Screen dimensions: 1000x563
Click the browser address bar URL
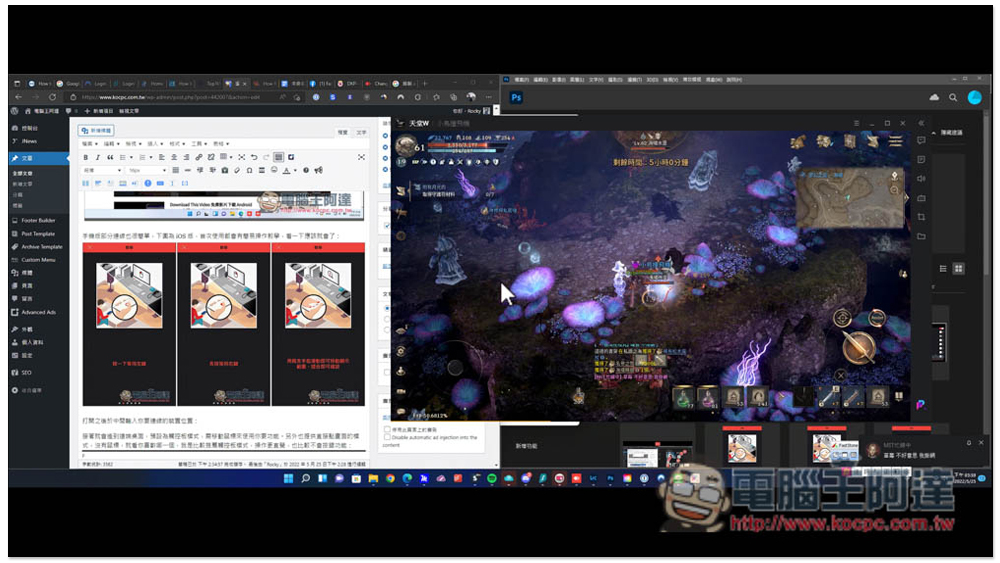coord(170,97)
